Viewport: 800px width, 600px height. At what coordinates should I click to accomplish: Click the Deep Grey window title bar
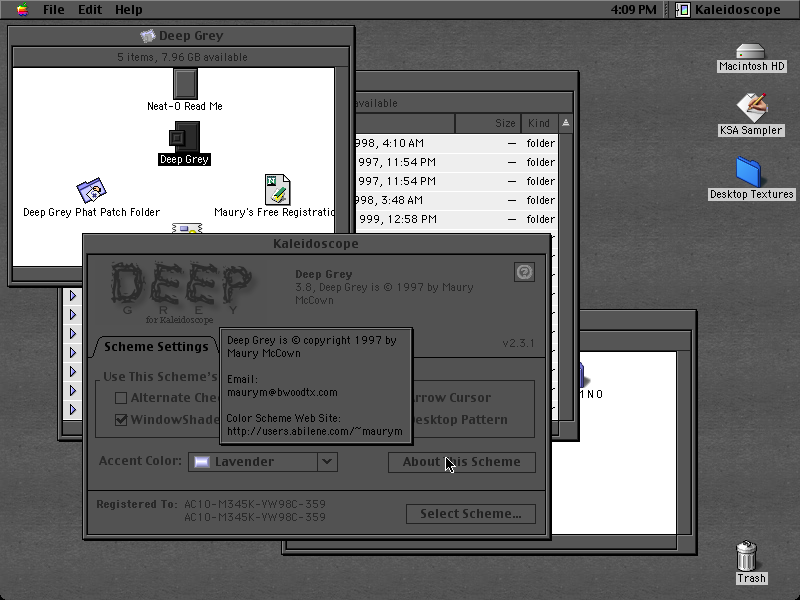tap(181, 36)
